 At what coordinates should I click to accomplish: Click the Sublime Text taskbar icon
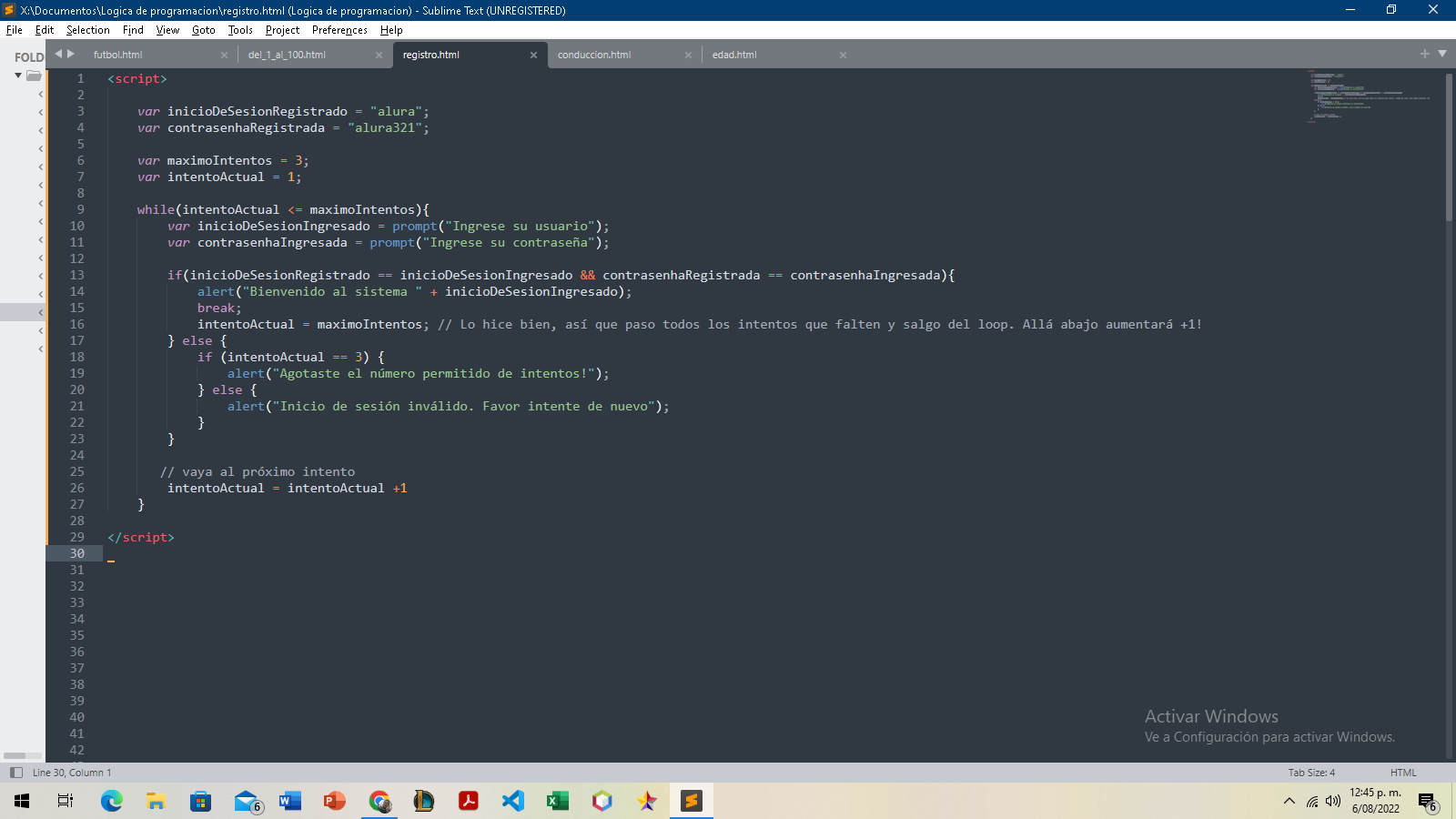click(692, 801)
